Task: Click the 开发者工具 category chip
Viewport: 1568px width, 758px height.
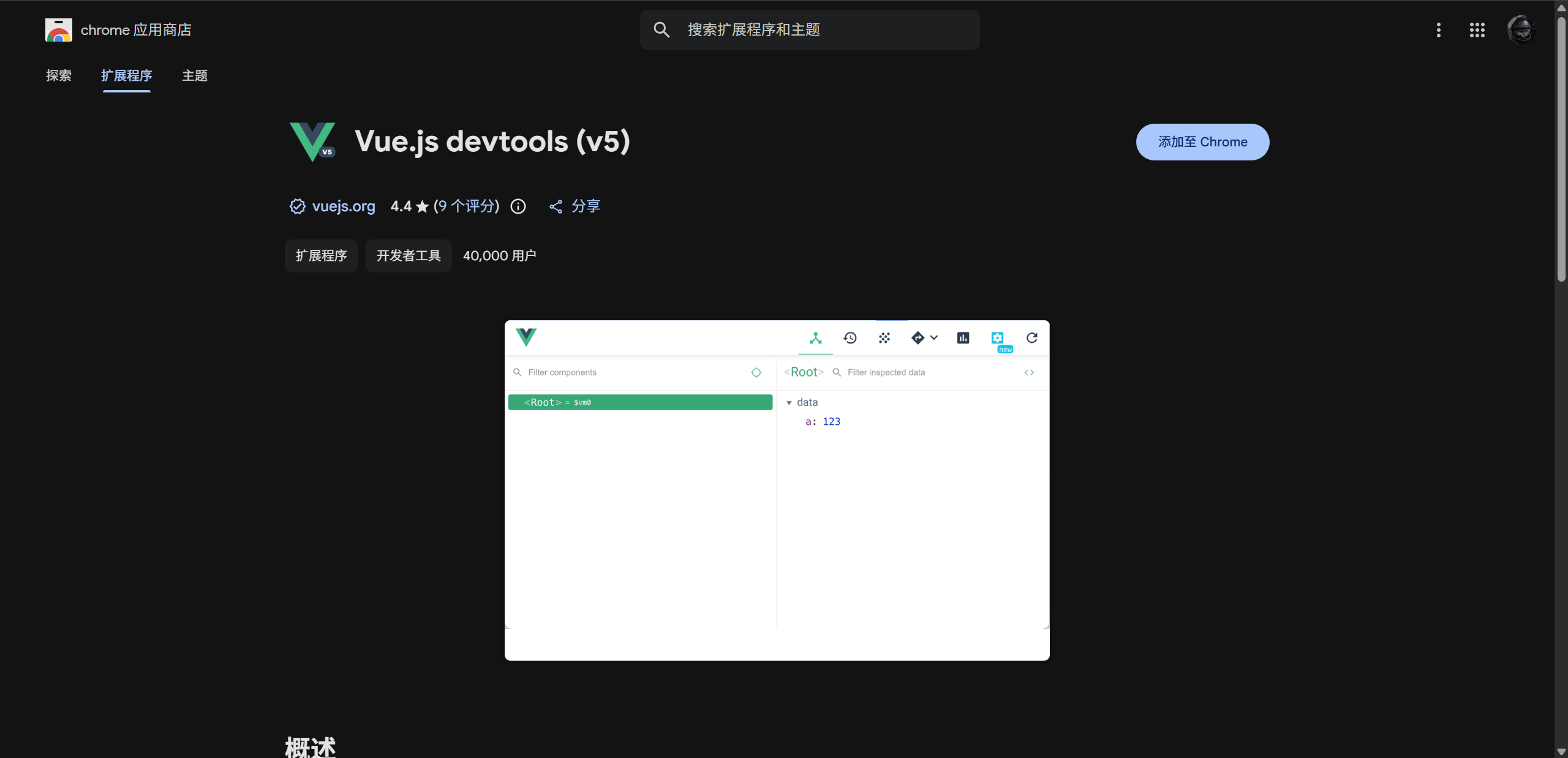Action: tap(409, 256)
